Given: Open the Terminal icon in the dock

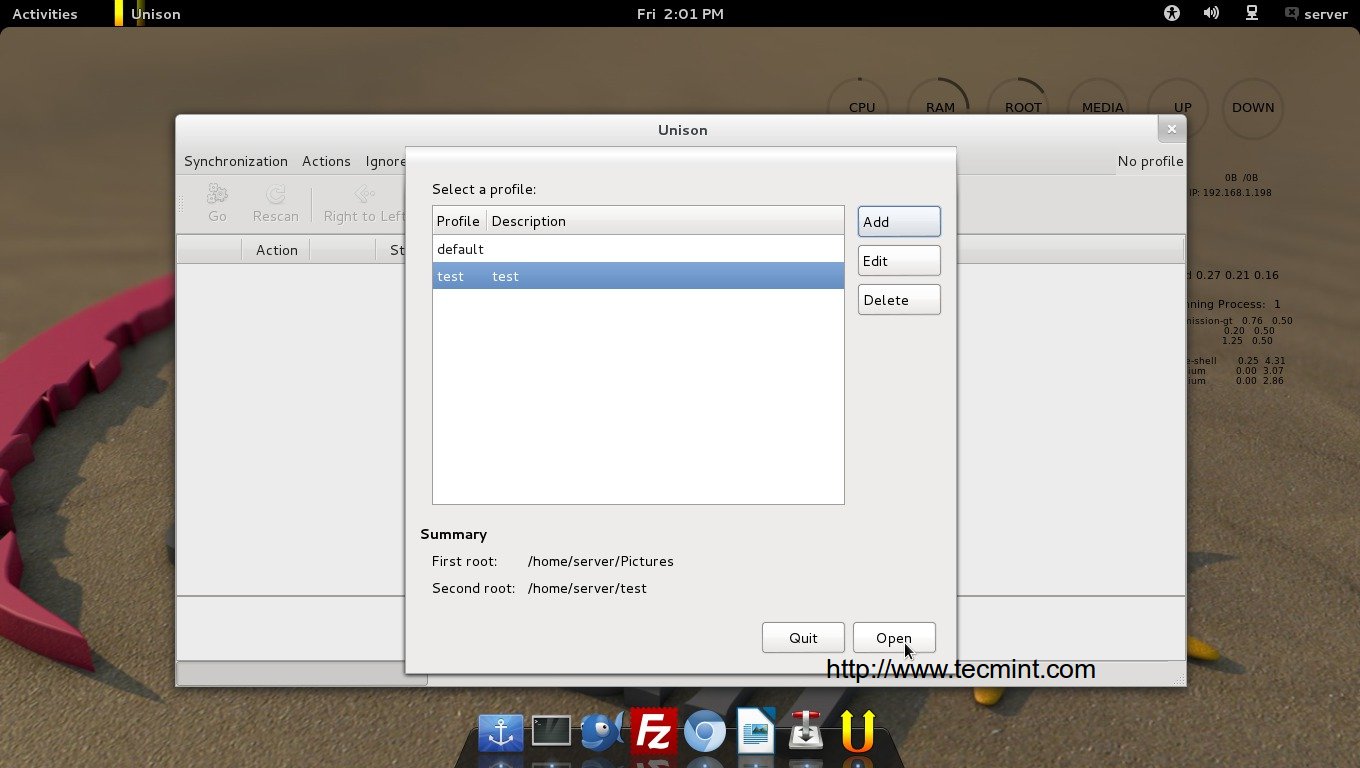Looking at the screenshot, I should (x=551, y=732).
